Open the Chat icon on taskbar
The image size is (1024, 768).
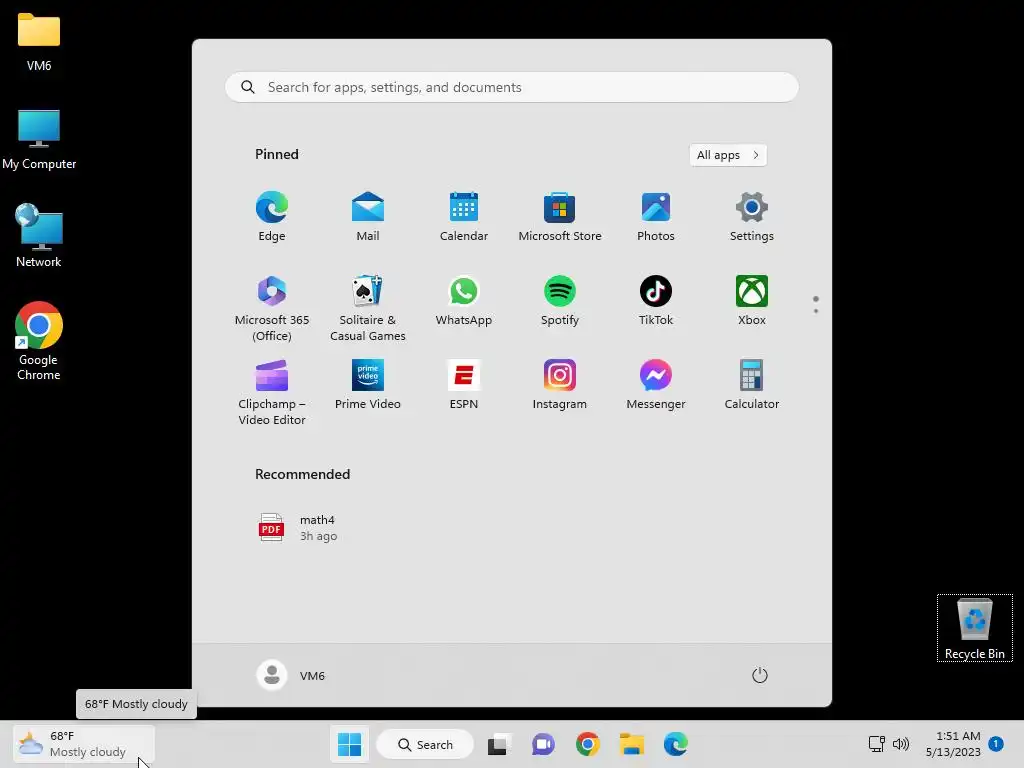543,744
